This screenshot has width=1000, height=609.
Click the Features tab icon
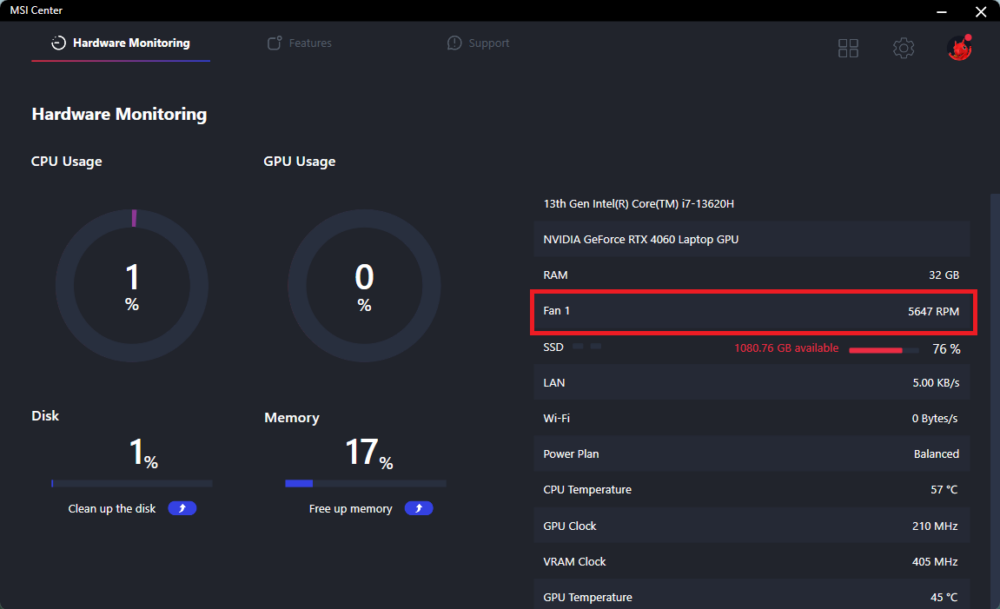[x=274, y=43]
